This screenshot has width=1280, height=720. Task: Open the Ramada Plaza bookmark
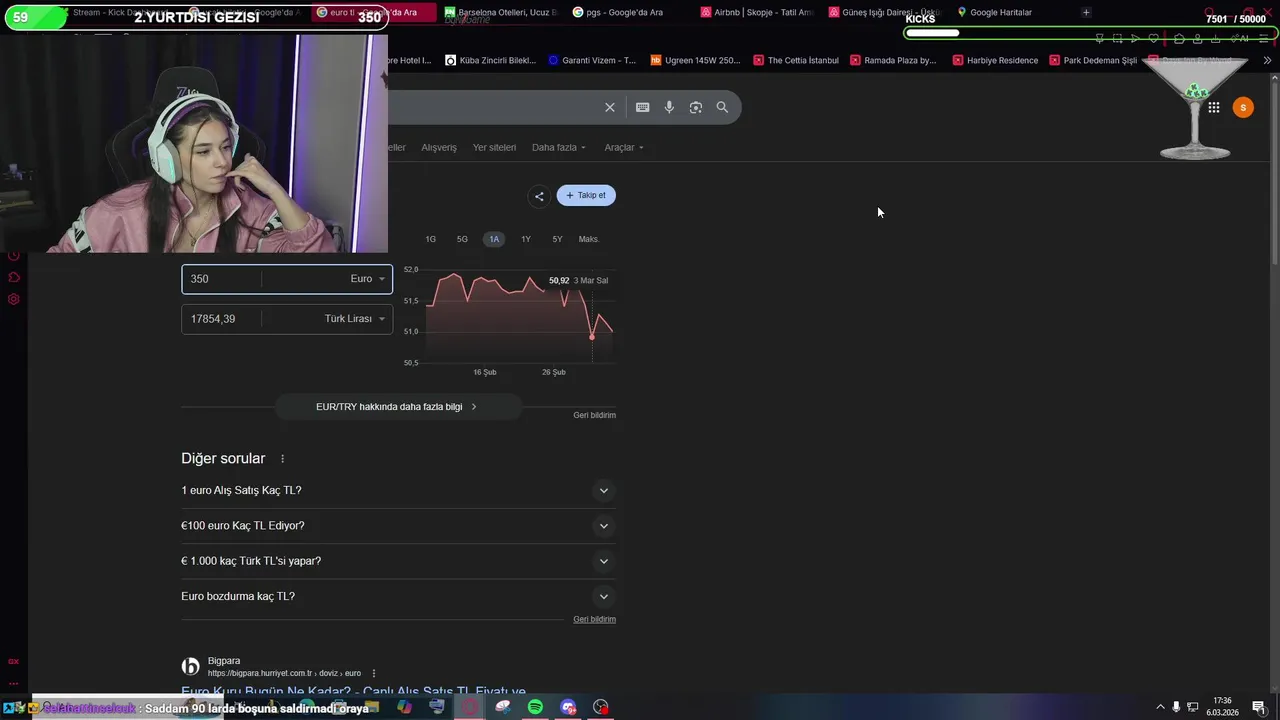click(893, 60)
